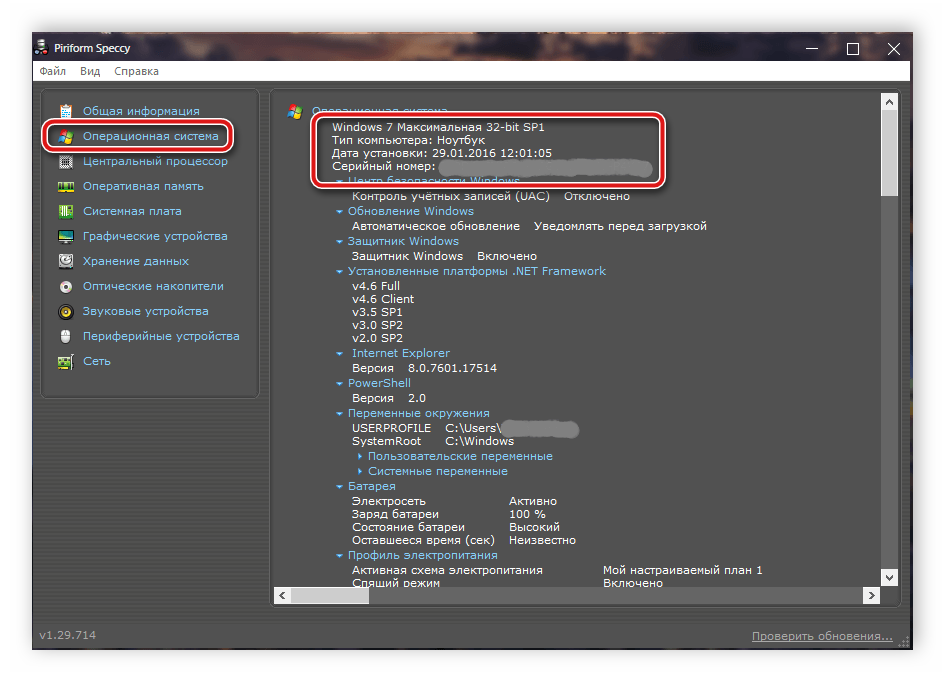Image resolution: width=945 pixels, height=682 pixels.
Task: Select Операционная система in sidebar
Action: (x=150, y=136)
